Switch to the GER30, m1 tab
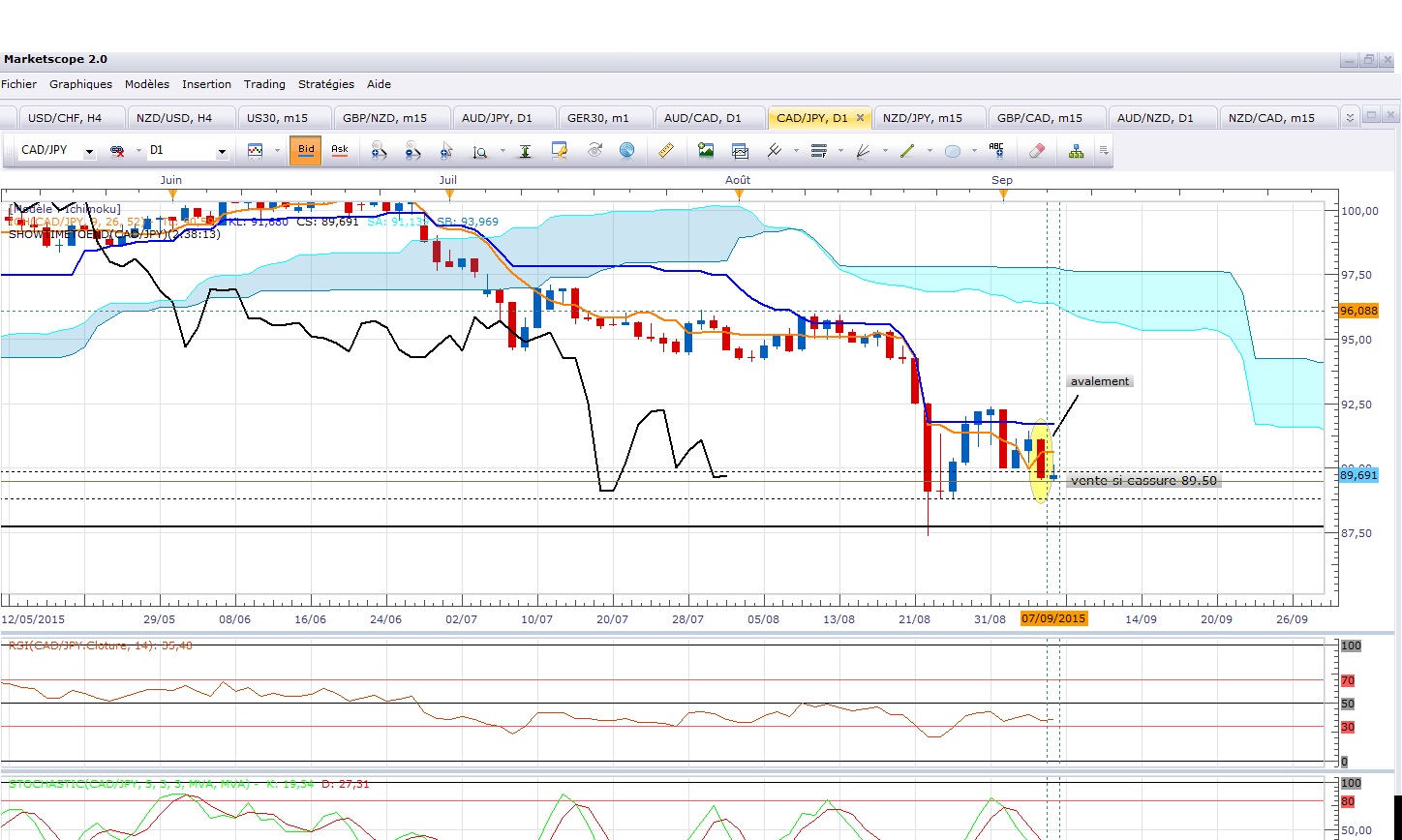The width and height of the screenshot is (1402, 840). 604,118
